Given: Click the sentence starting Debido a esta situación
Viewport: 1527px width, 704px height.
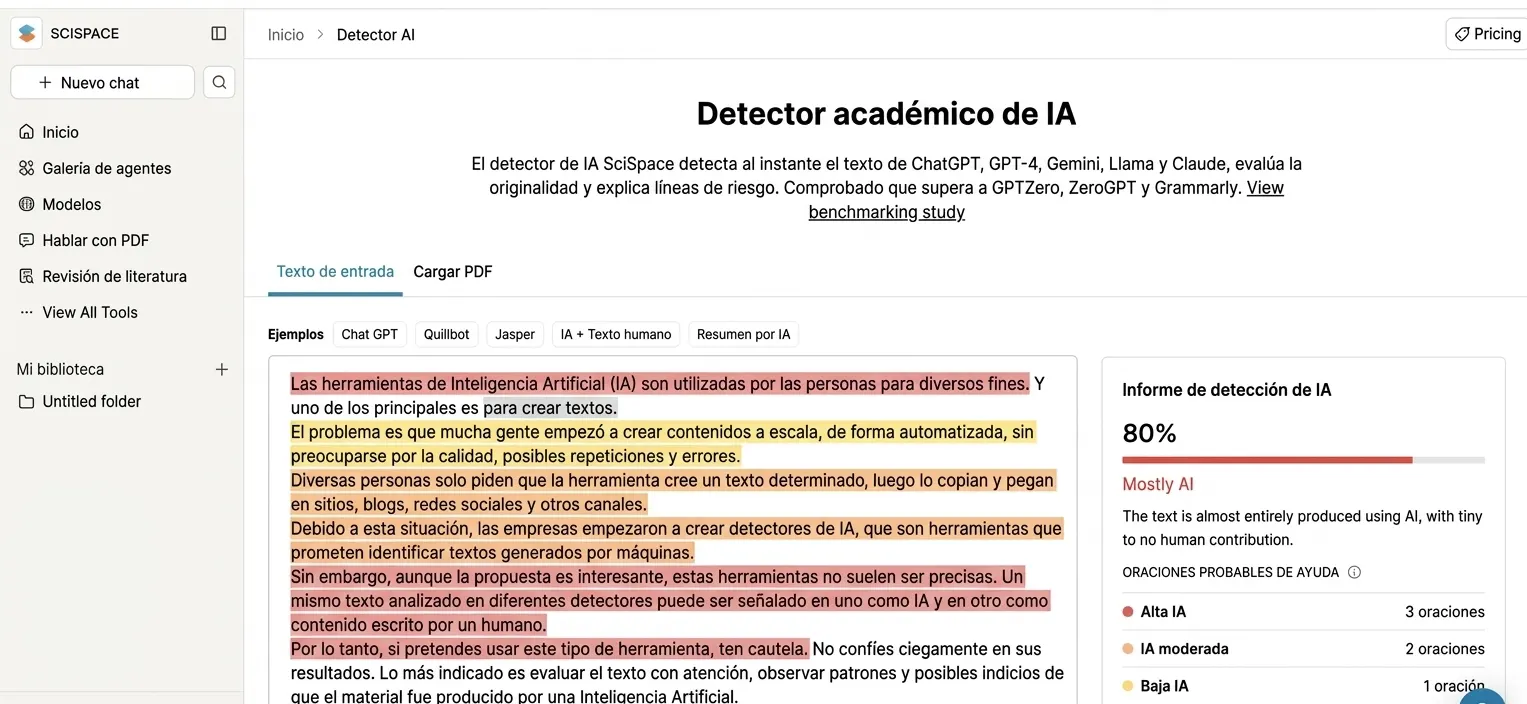Looking at the screenshot, I should [x=676, y=540].
